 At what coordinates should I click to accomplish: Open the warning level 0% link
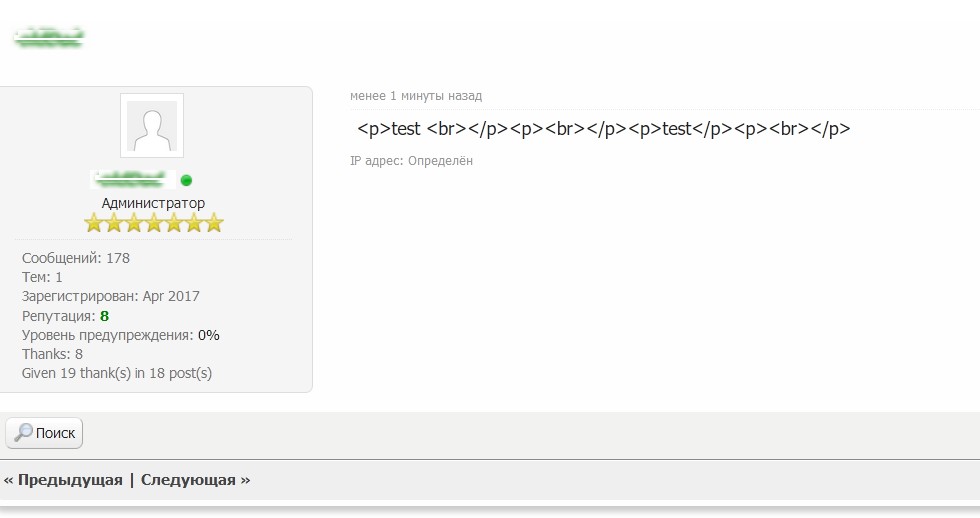(x=208, y=335)
